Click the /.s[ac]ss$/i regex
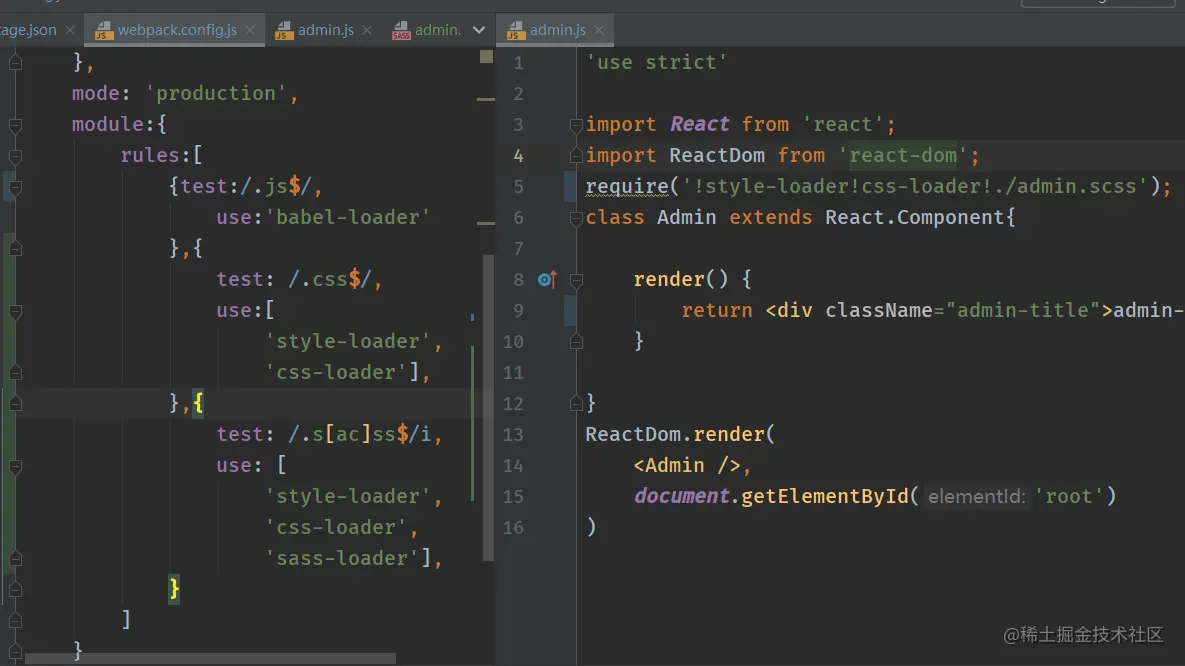This screenshot has width=1185, height=666. [360, 435]
